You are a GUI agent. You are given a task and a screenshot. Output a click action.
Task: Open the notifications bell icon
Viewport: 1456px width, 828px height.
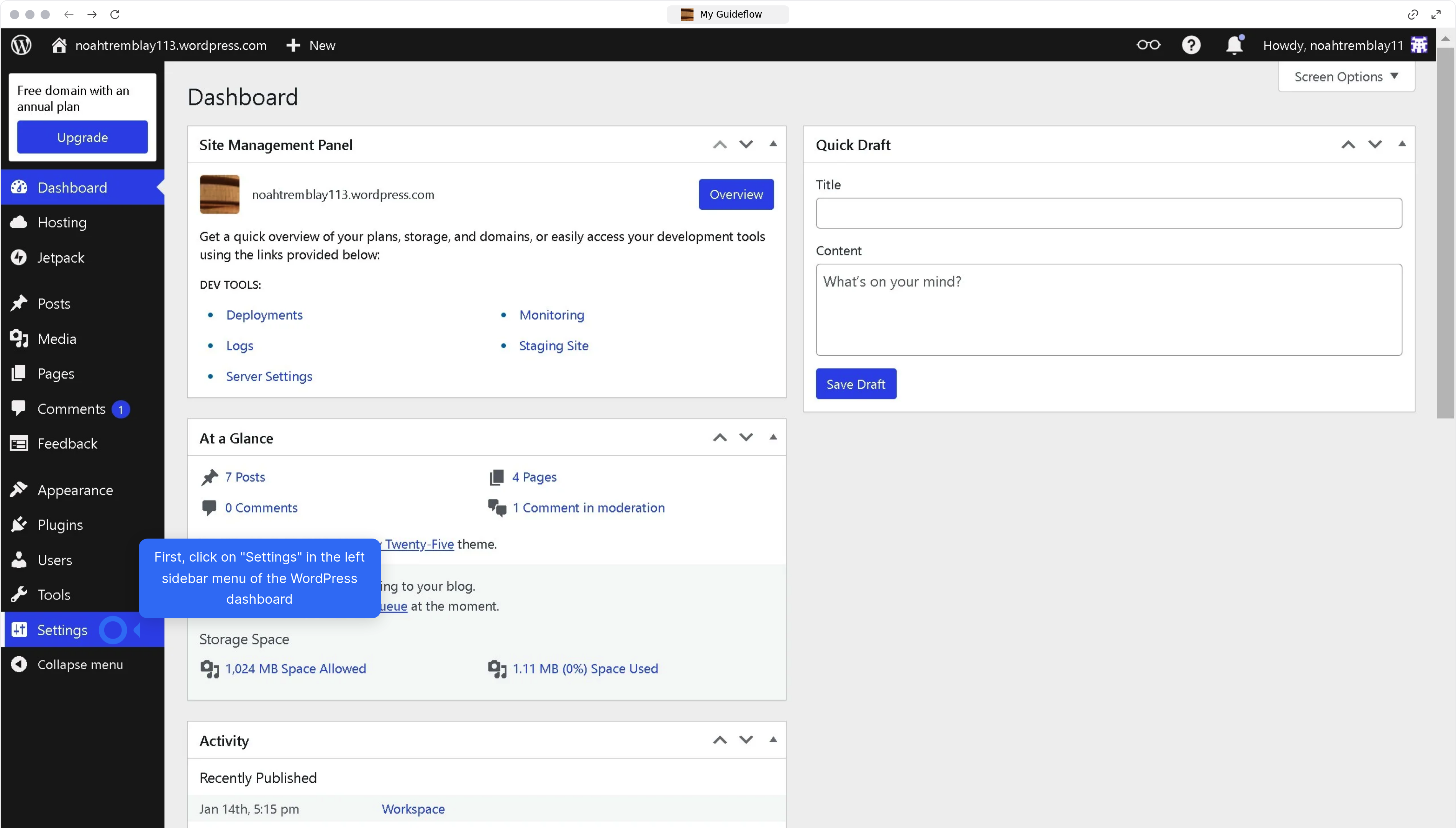click(x=1234, y=45)
